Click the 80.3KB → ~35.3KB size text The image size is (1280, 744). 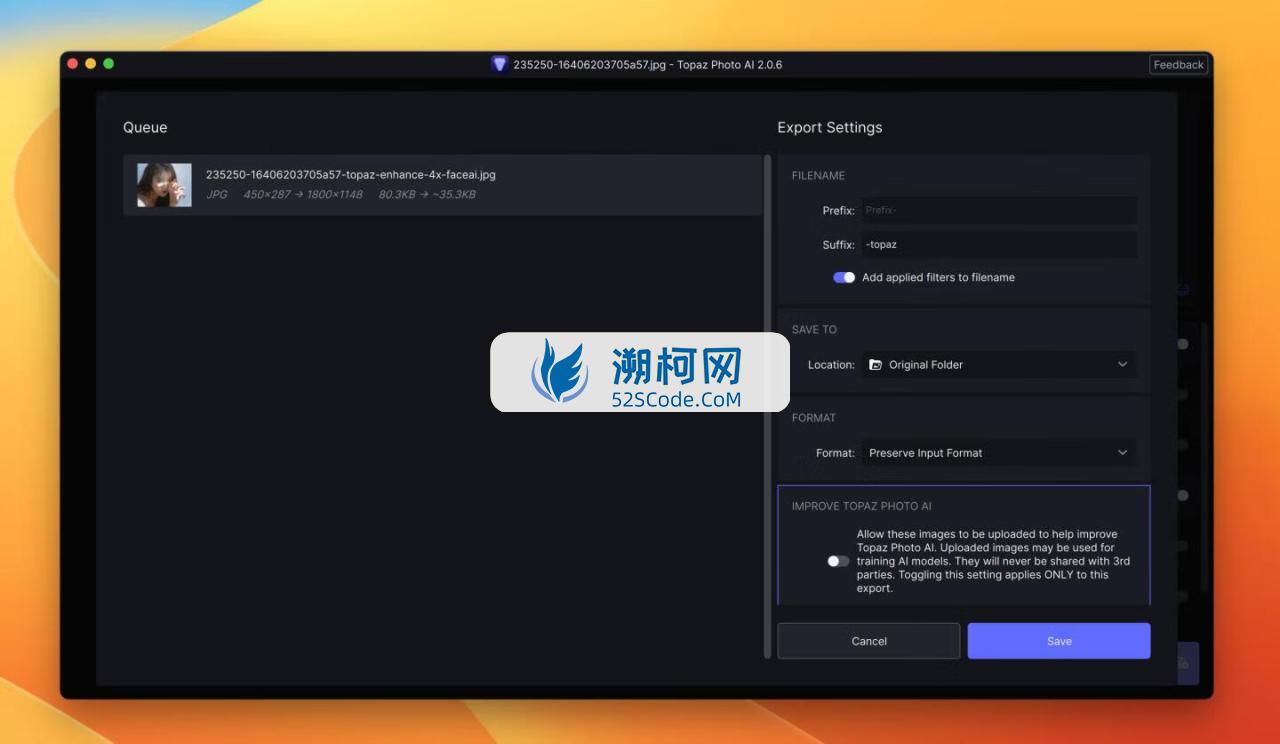coord(427,194)
